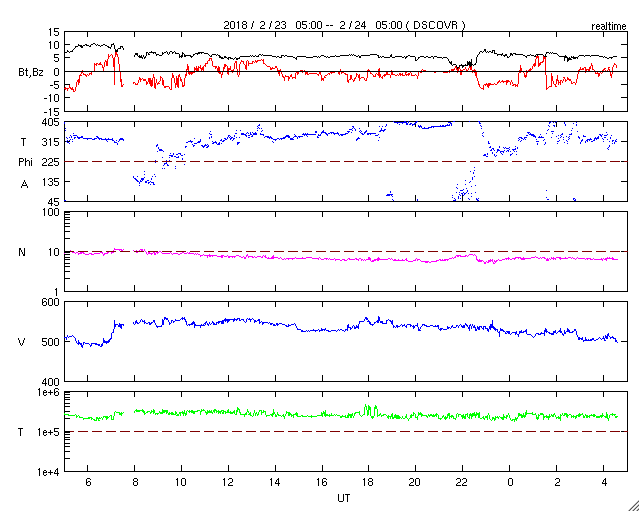The height and width of the screenshot is (512, 640).
Task: Click the '400' tick on the V axis
Action: pos(51,382)
